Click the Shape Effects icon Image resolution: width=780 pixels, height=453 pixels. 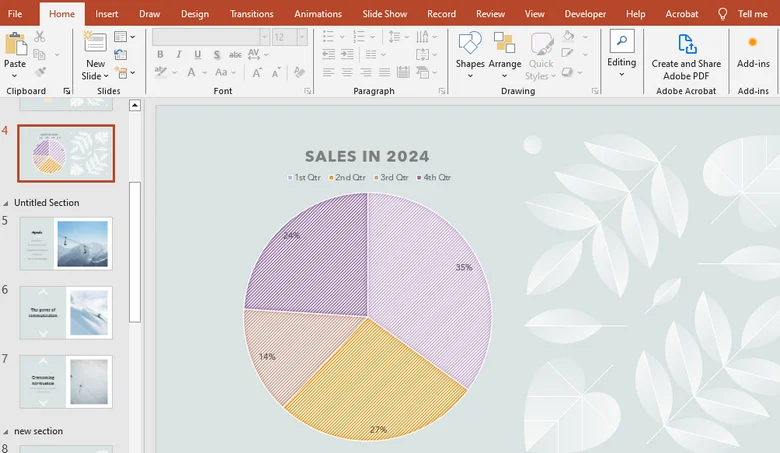tap(567, 73)
